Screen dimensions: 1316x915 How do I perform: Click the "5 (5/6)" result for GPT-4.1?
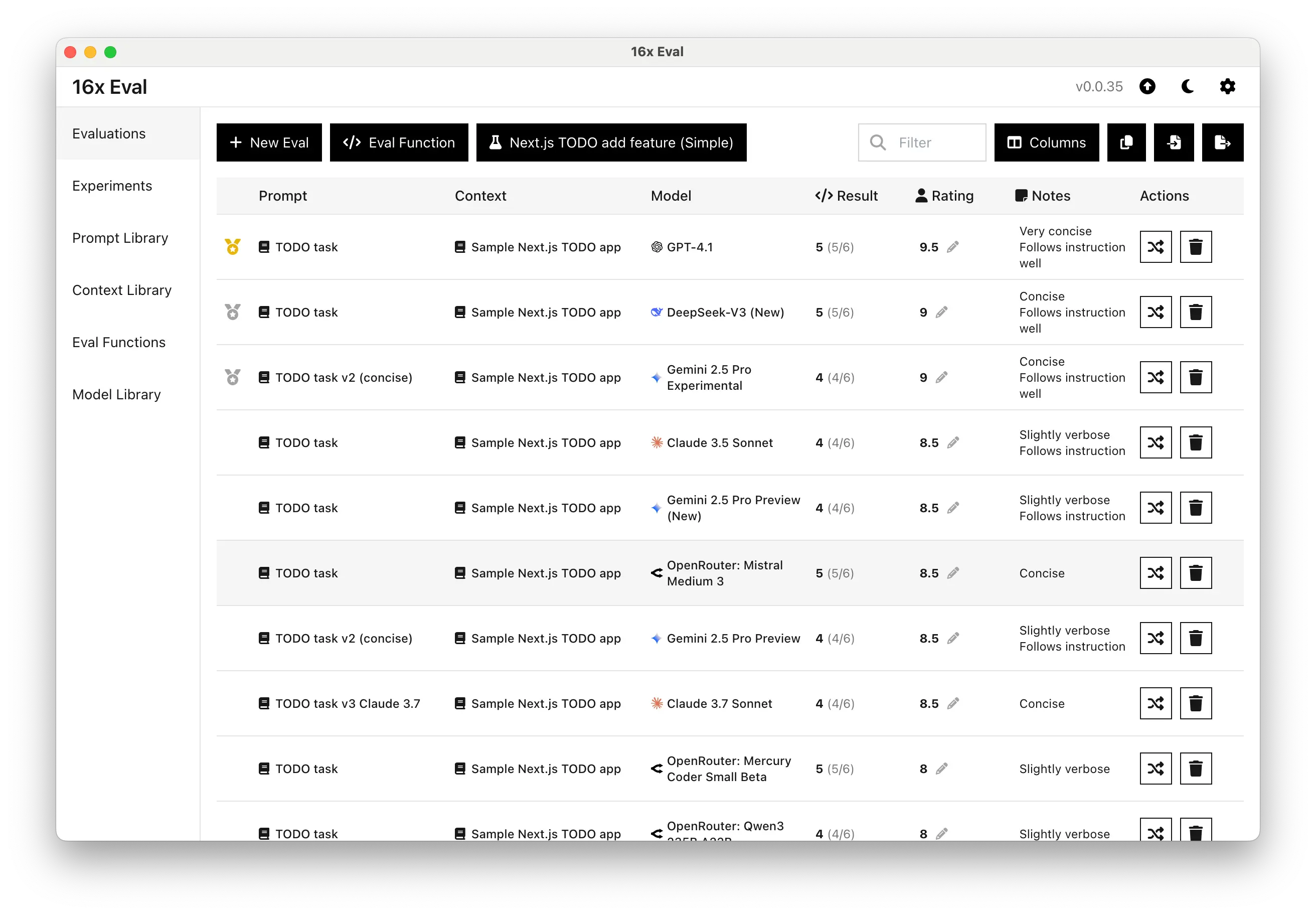coord(835,247)
